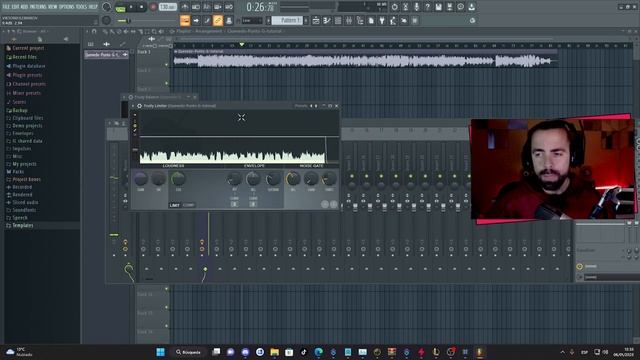The height and width of the screenshot is (360, 640).
Task: Switch Fruity Limiter to LIMIT tab
Action: [x=174, y=205]
